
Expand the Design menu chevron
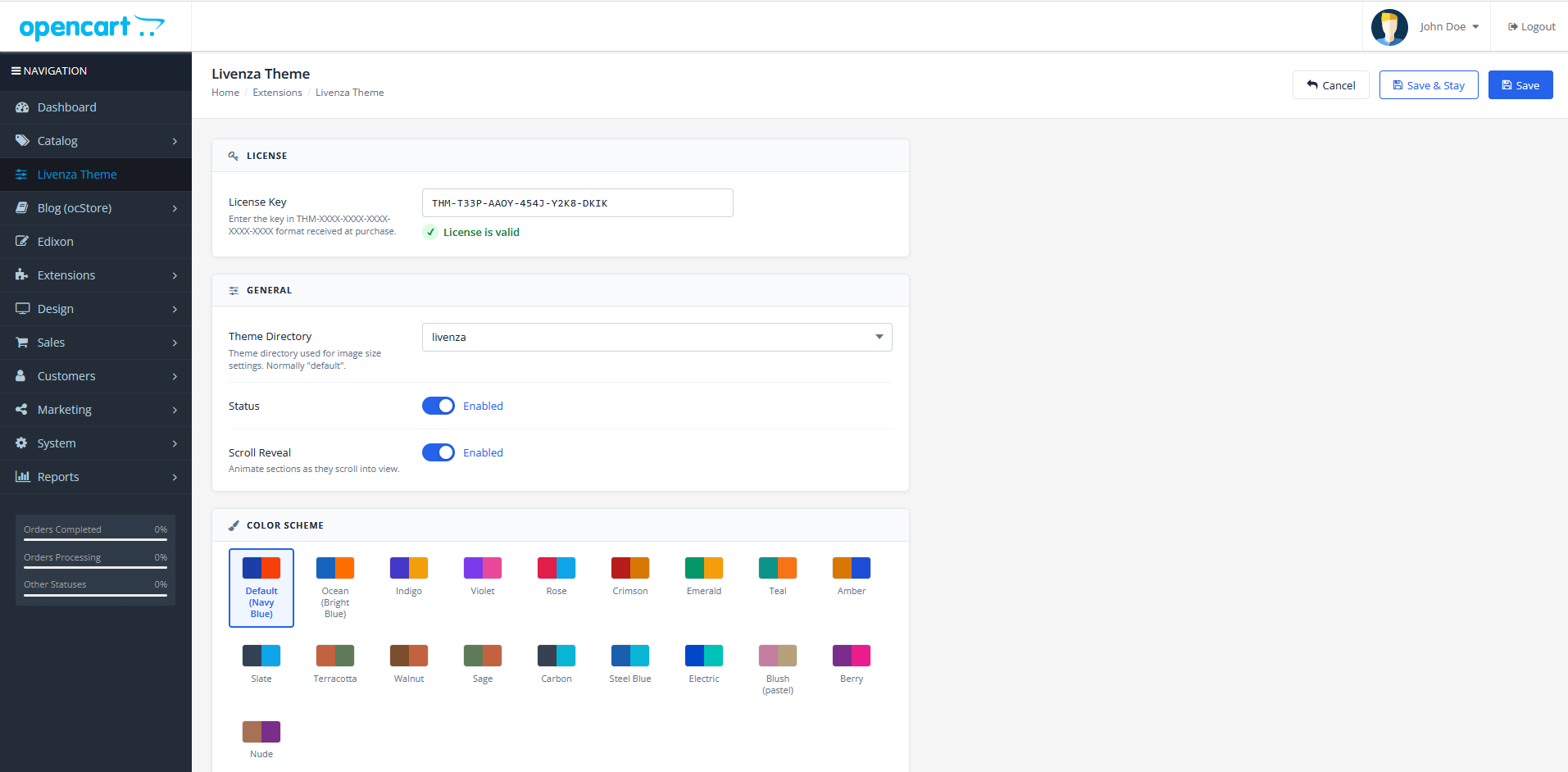(x=175, y=309)
